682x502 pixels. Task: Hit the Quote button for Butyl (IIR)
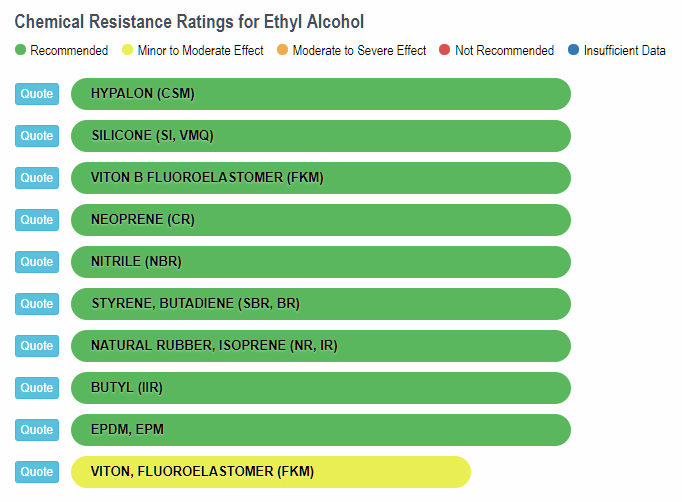(x=37, y=388)
